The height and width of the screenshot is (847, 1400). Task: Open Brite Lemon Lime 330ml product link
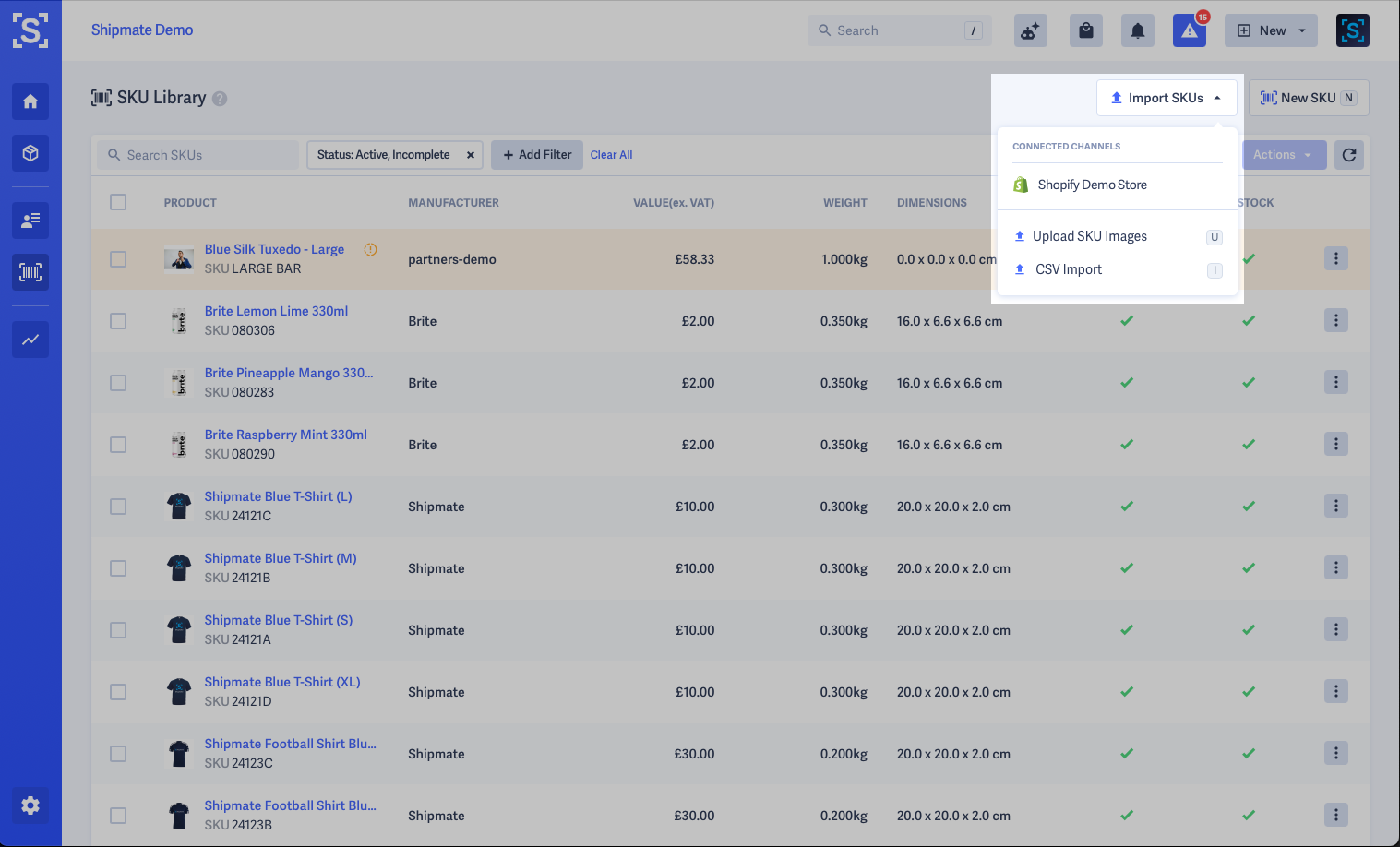point(276,311)
